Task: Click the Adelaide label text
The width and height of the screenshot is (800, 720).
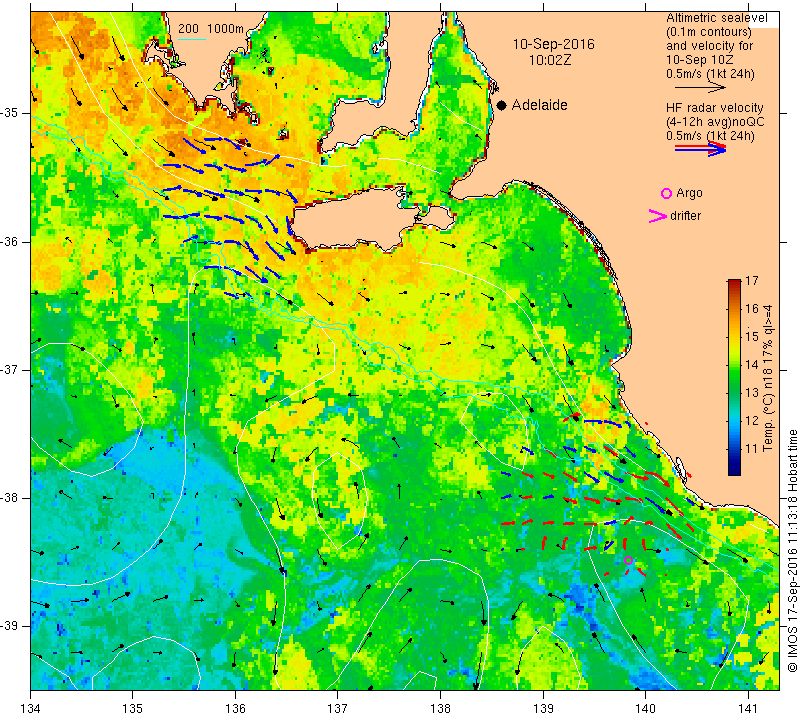Action: (x=539, y=105)
